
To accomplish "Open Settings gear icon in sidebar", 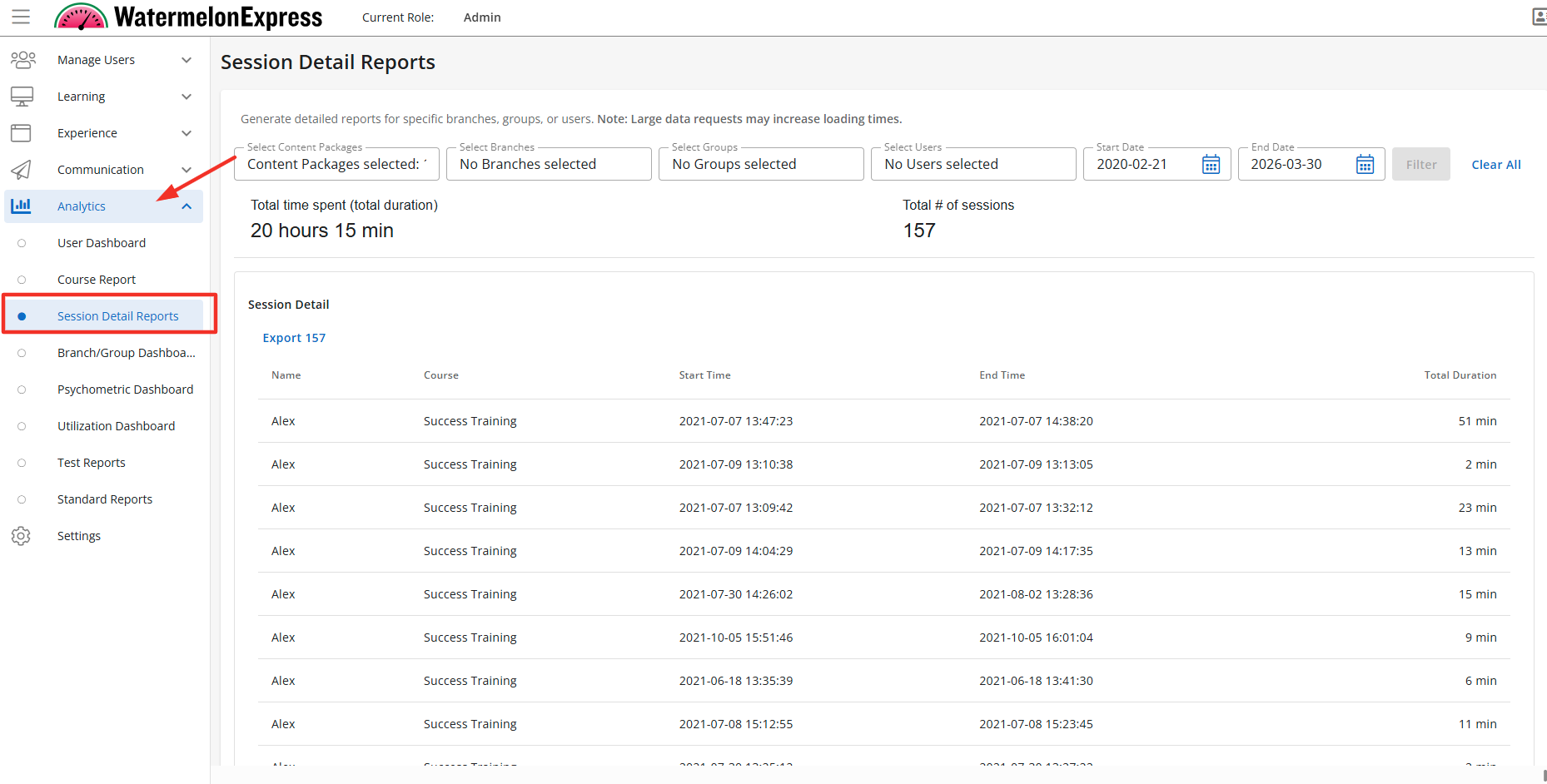I will (22, 536).
